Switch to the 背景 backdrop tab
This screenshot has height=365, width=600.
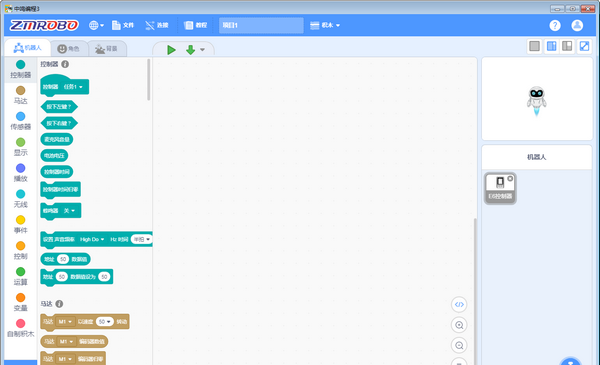[106, 49]
